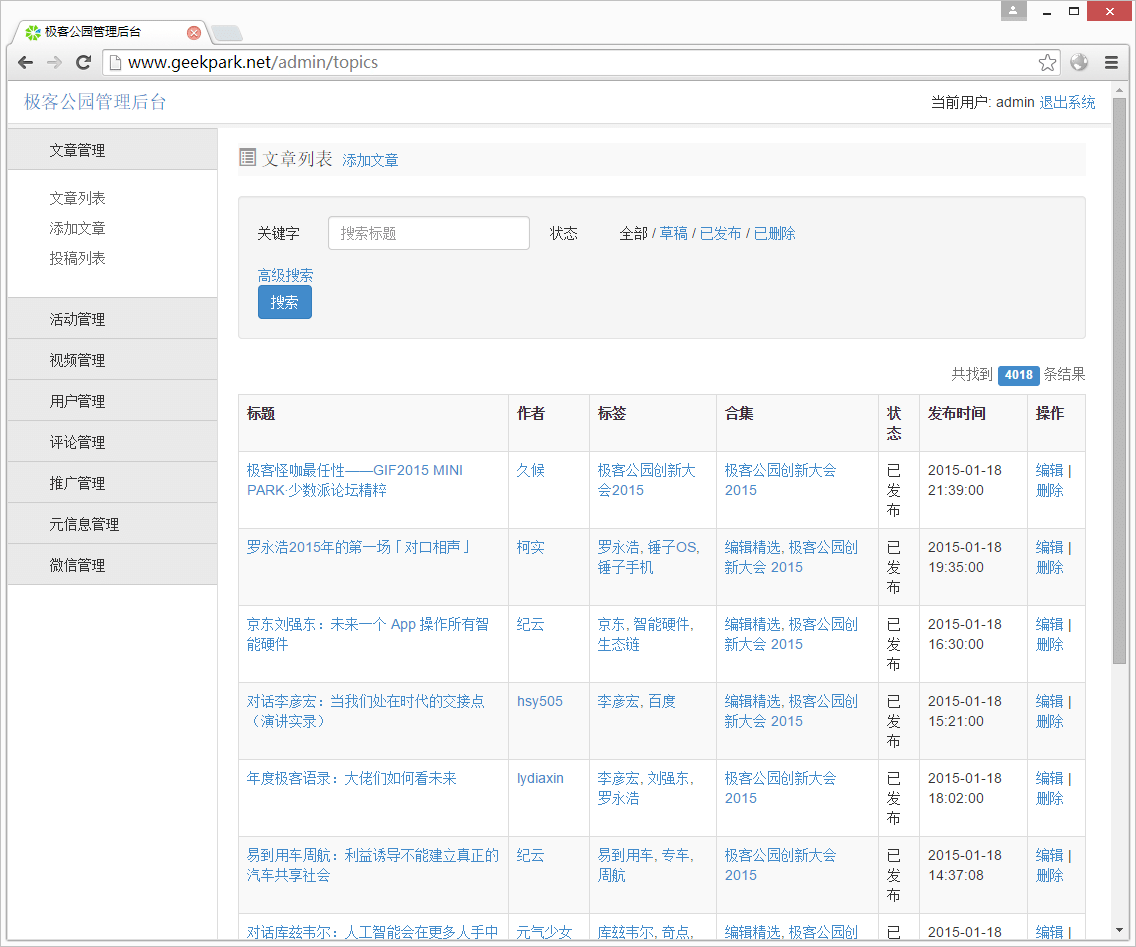Screen dimensions: 1136x947
Task: Open article 易到用车周航 利益诱导
Action: pyautogui.click(x=372, y=865)
